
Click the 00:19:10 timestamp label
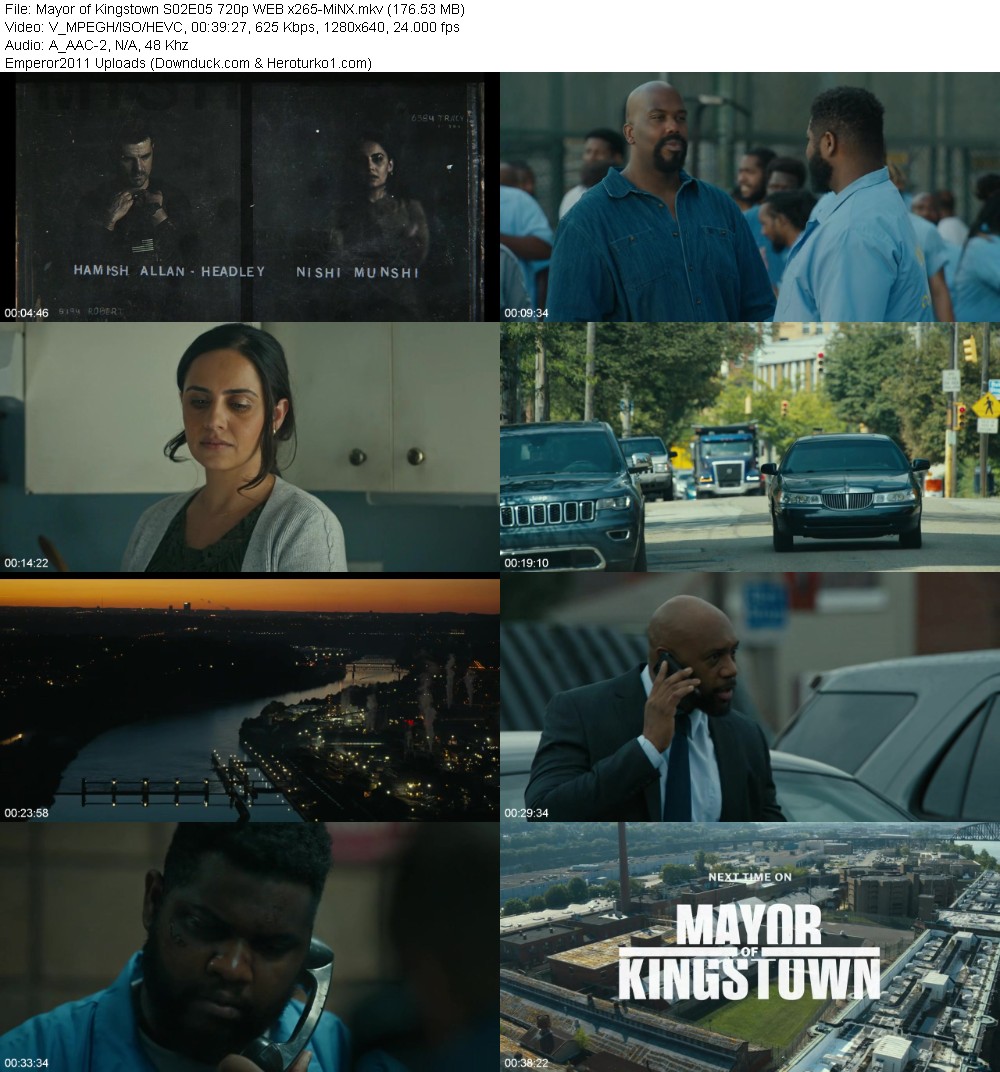coord(526,563)
